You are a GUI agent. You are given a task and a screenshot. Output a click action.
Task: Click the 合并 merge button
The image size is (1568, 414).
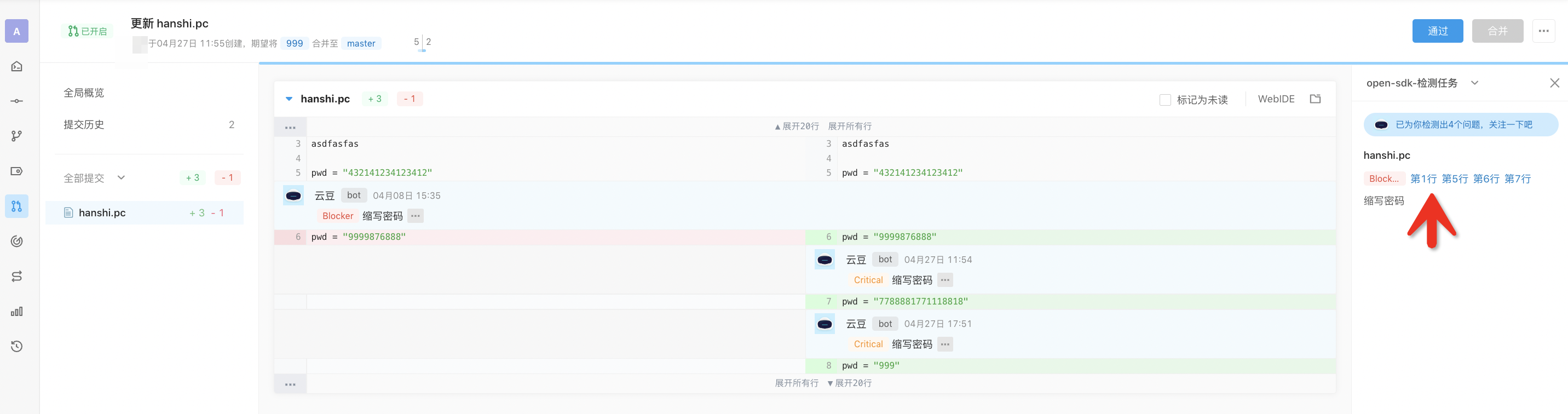click(x=1497, y=31)
